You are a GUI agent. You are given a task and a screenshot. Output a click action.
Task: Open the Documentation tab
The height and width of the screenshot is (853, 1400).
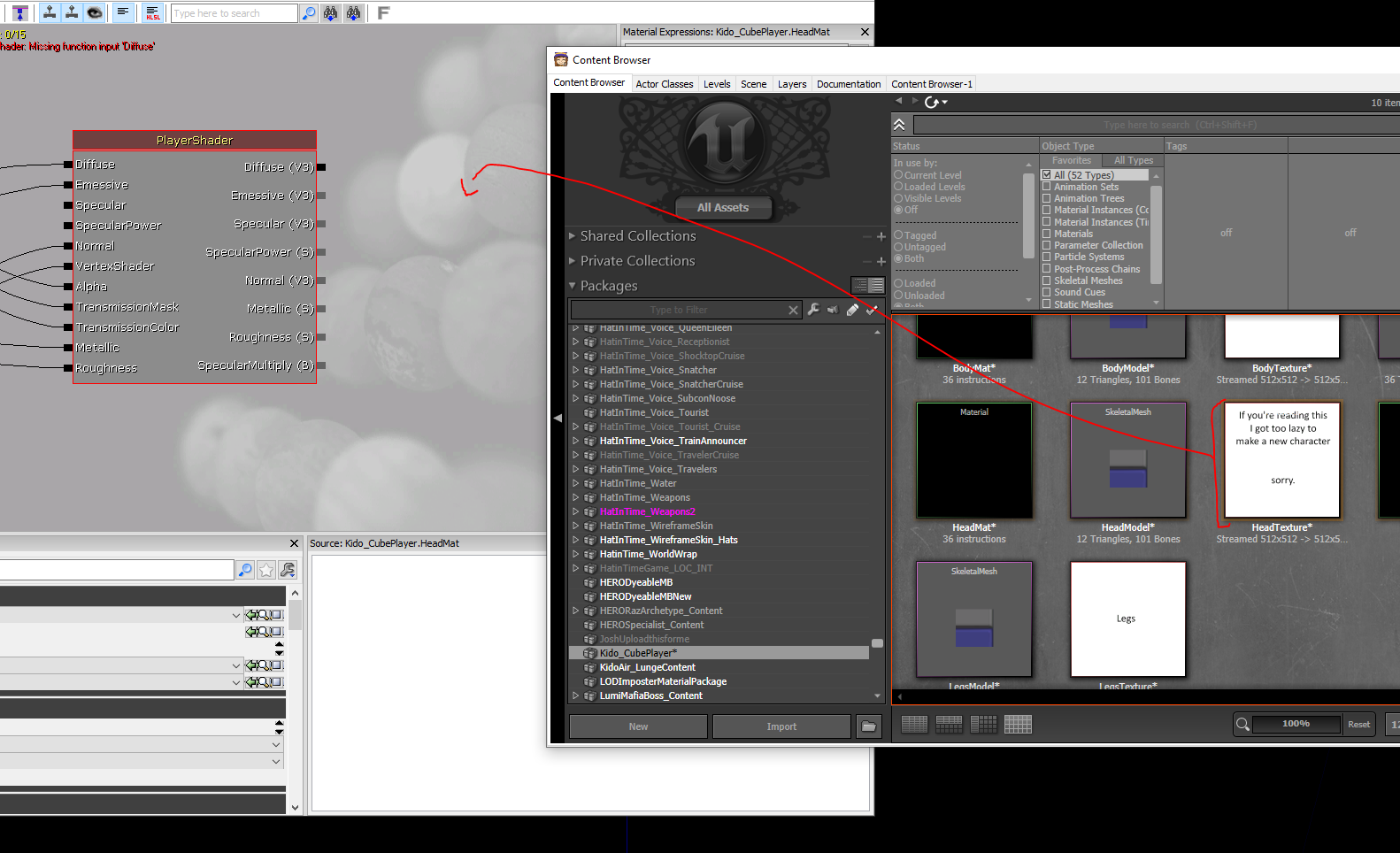pos(849,84)
